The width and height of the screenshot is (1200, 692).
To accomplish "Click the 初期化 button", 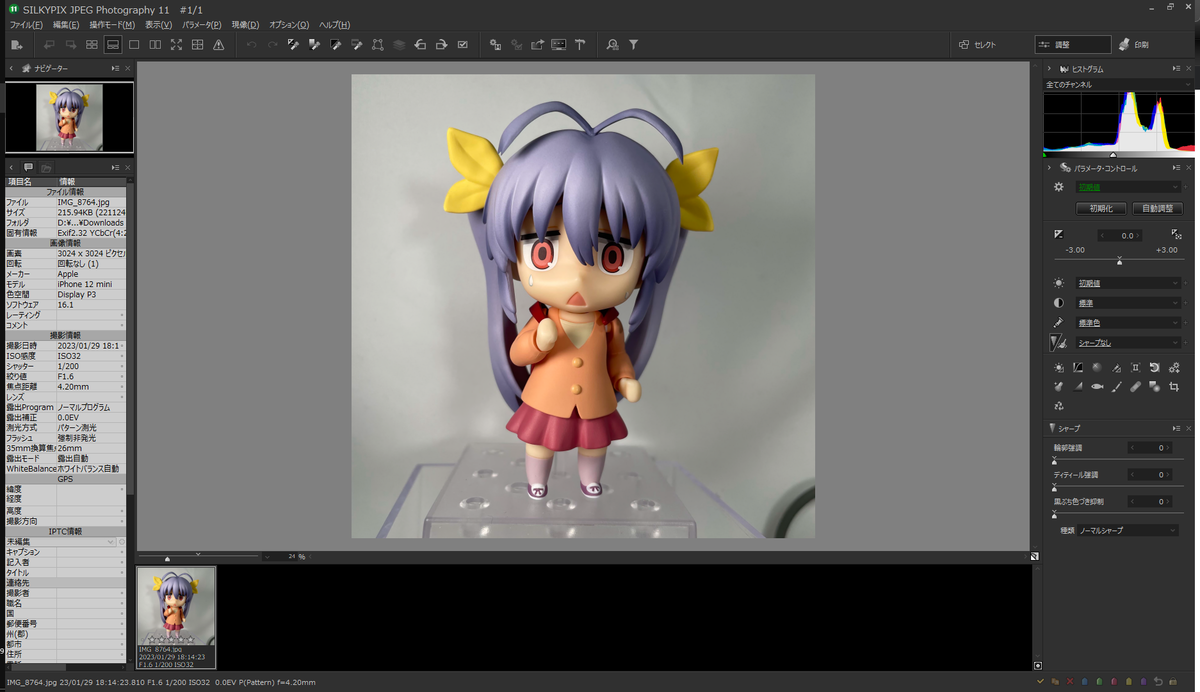I will (x=1101, y=209).
